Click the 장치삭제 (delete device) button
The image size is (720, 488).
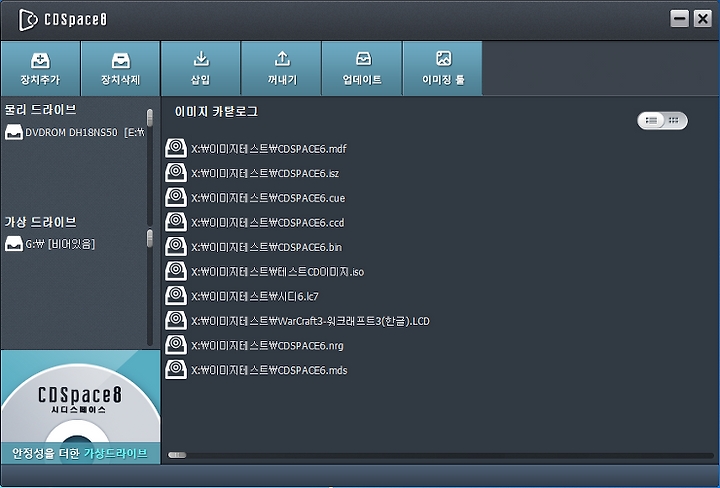121,68
